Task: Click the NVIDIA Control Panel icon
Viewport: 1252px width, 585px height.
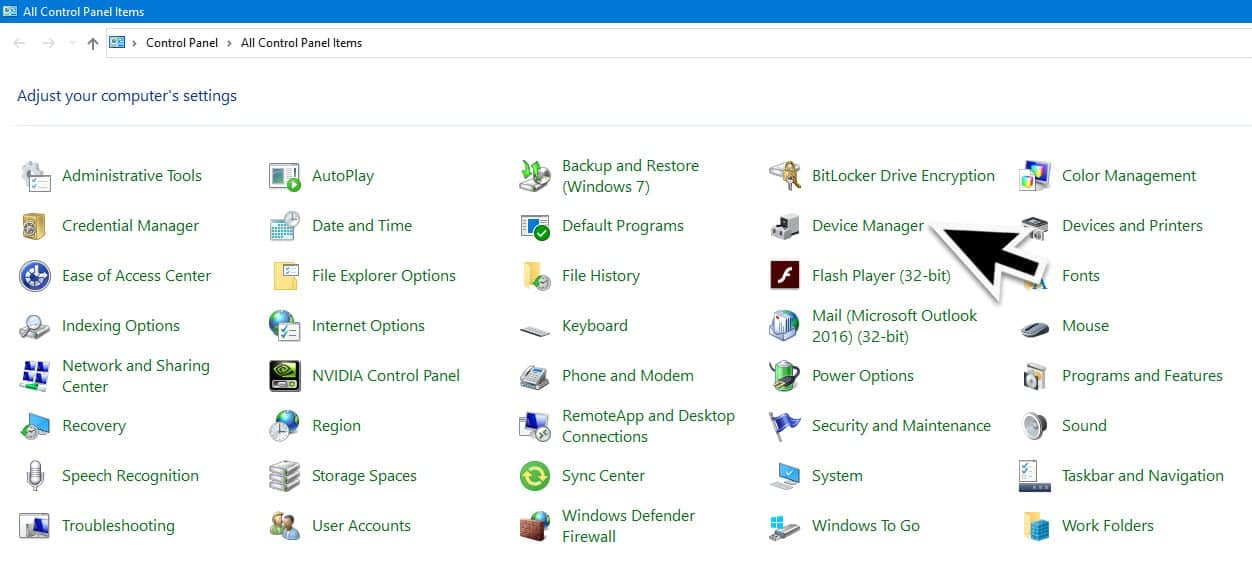Action: (x=285, y=376)
